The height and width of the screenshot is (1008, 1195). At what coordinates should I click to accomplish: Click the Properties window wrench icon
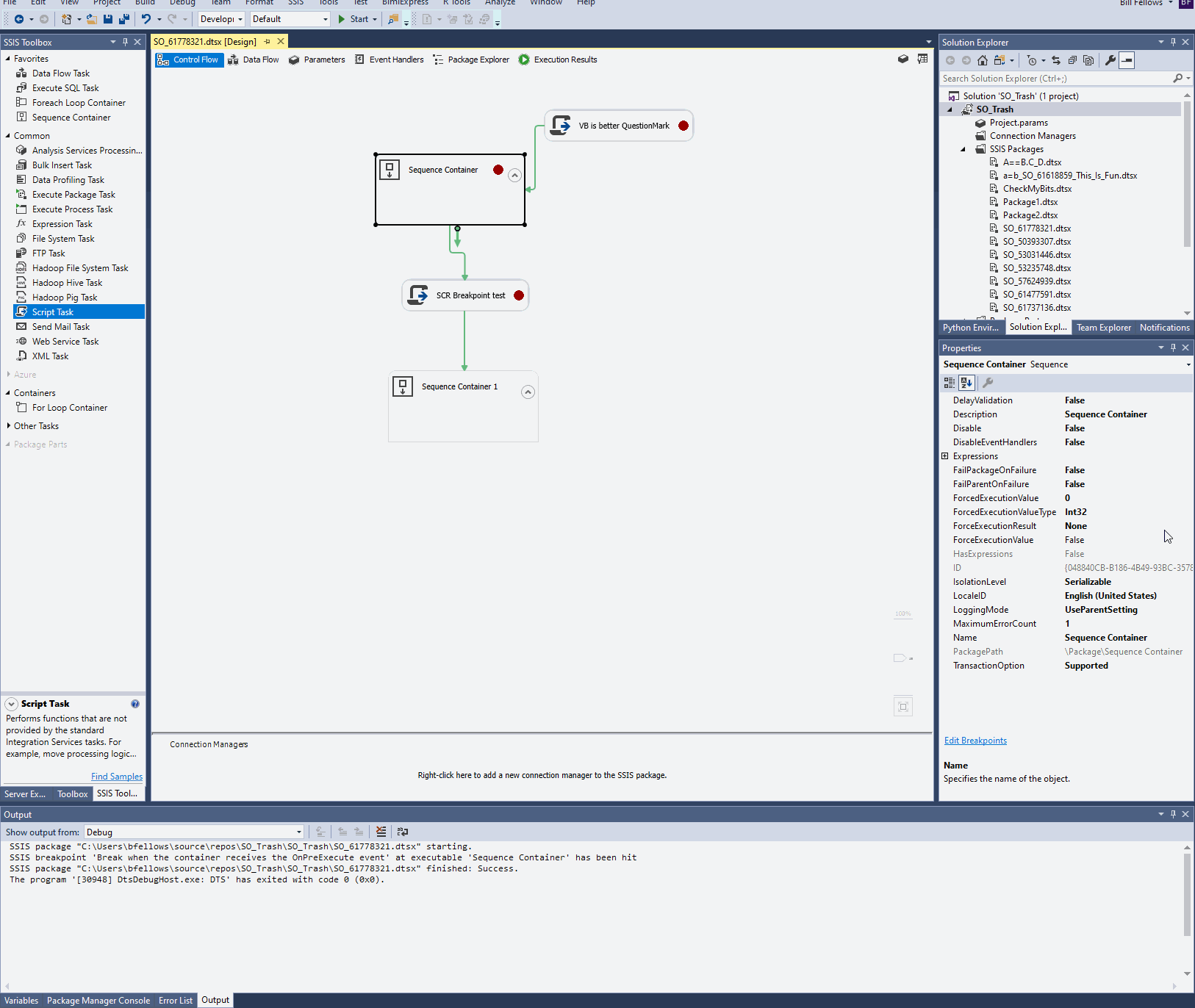coord(988,383)
